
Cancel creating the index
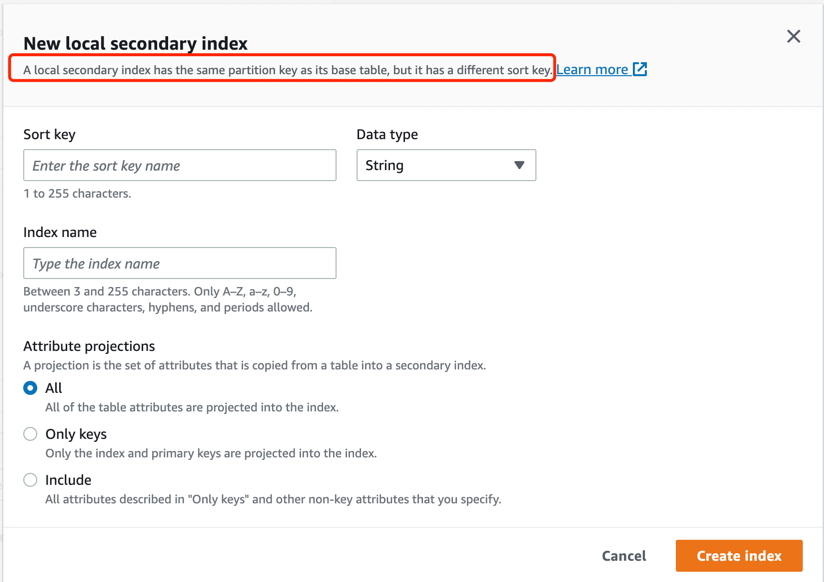click(x=624, y=556)
